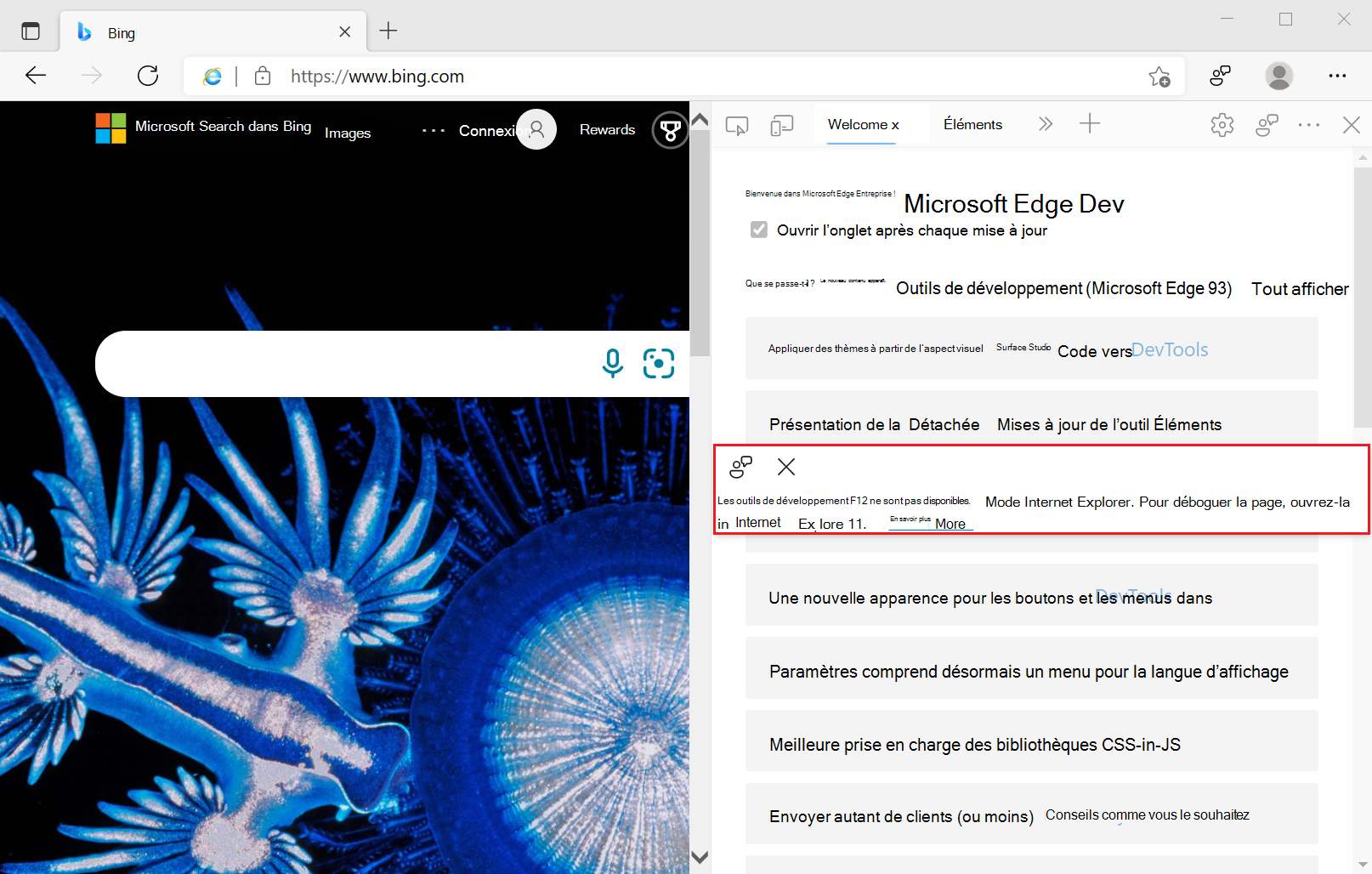Click the DevTools panel scrollbar thumb
The image size is (1372, 874).
point(1363,298)
